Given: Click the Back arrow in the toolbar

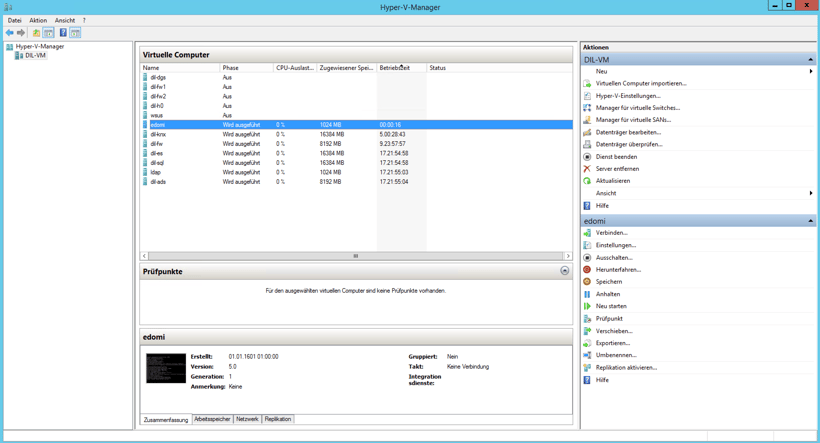Looking at the screenshot, I should (x=10, y=33).
